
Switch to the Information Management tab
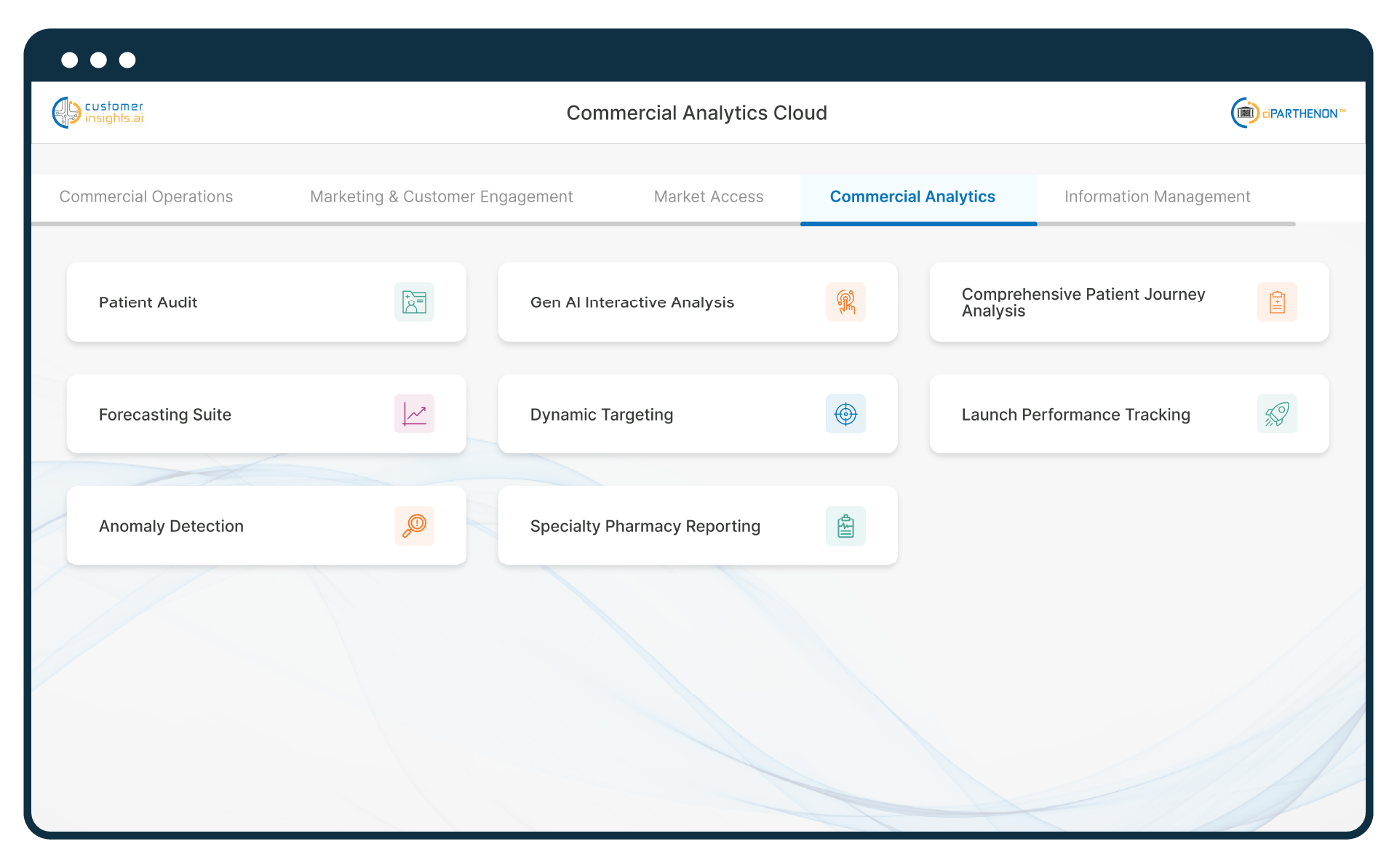click(x=1157, y=196)
